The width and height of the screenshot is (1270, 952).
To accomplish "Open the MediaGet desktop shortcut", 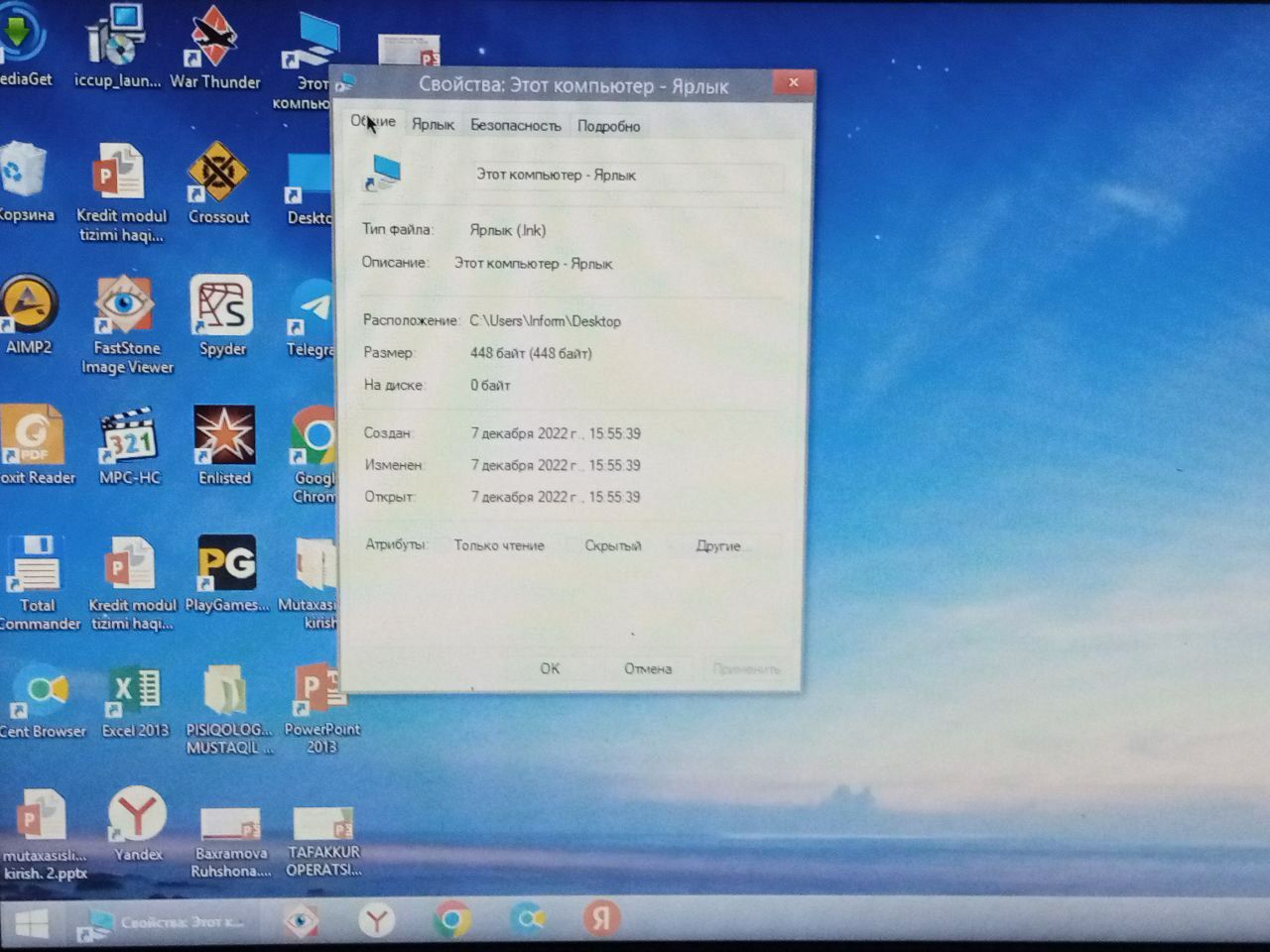I will tap(22, 45).
